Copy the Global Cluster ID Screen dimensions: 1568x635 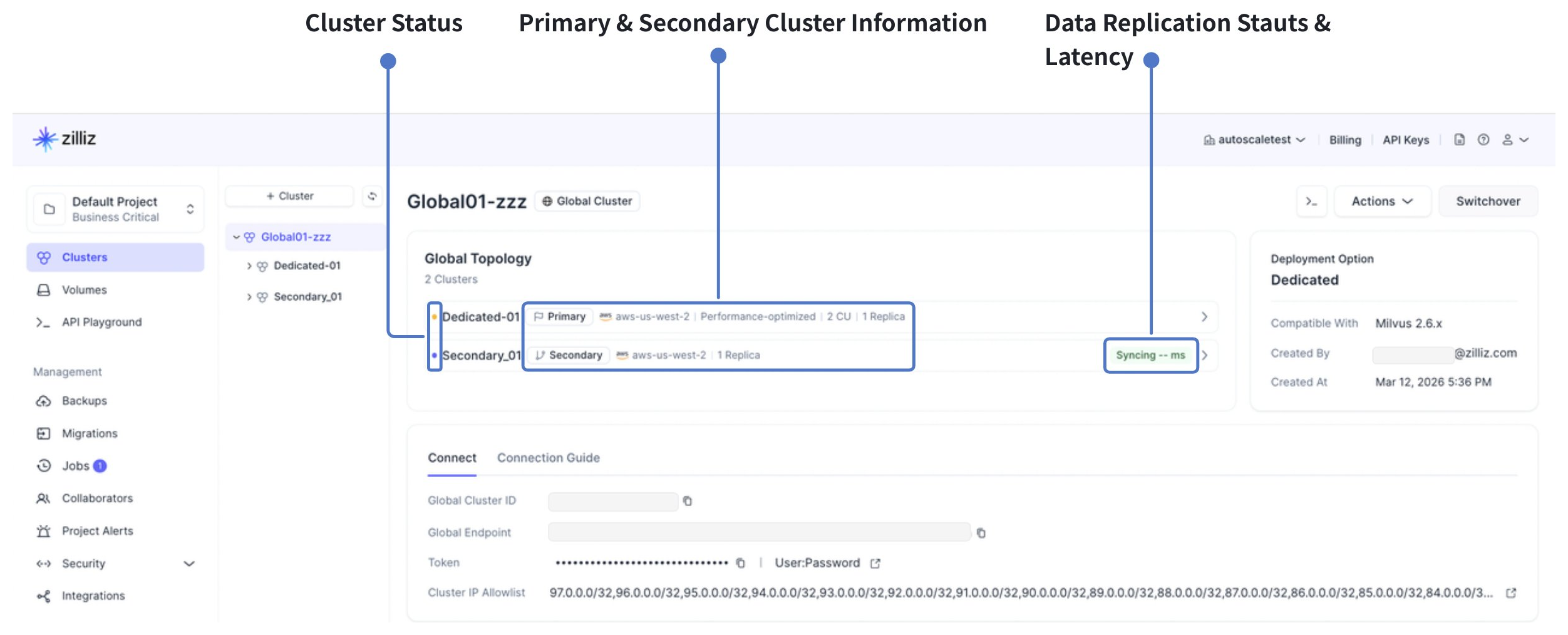687,501
